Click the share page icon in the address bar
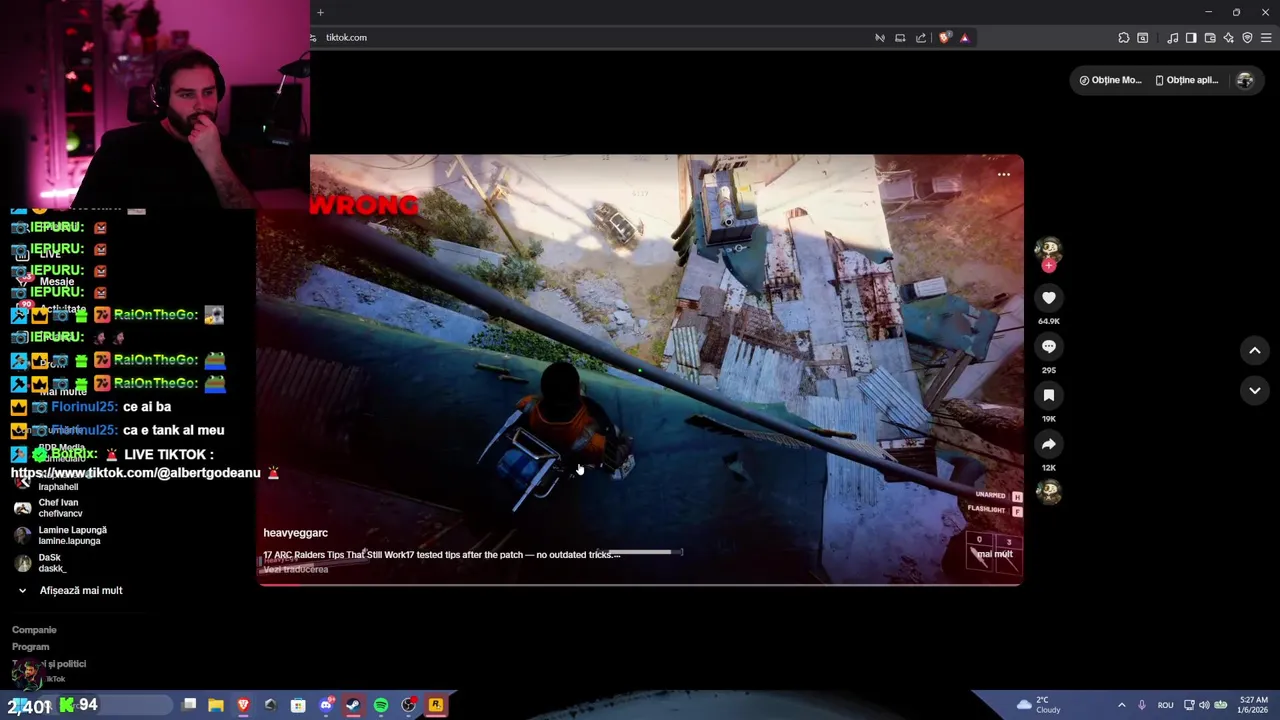The width and height of the screenshot is (1280, 720). click(x=921, y=38)
